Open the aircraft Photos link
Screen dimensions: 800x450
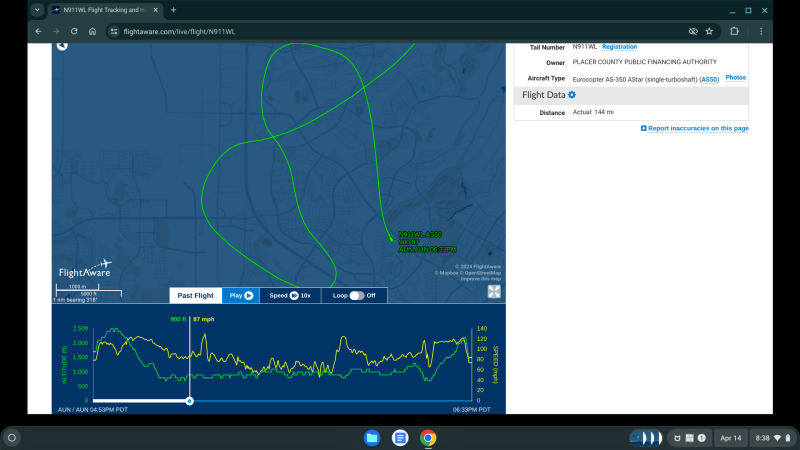pos(735,78)
